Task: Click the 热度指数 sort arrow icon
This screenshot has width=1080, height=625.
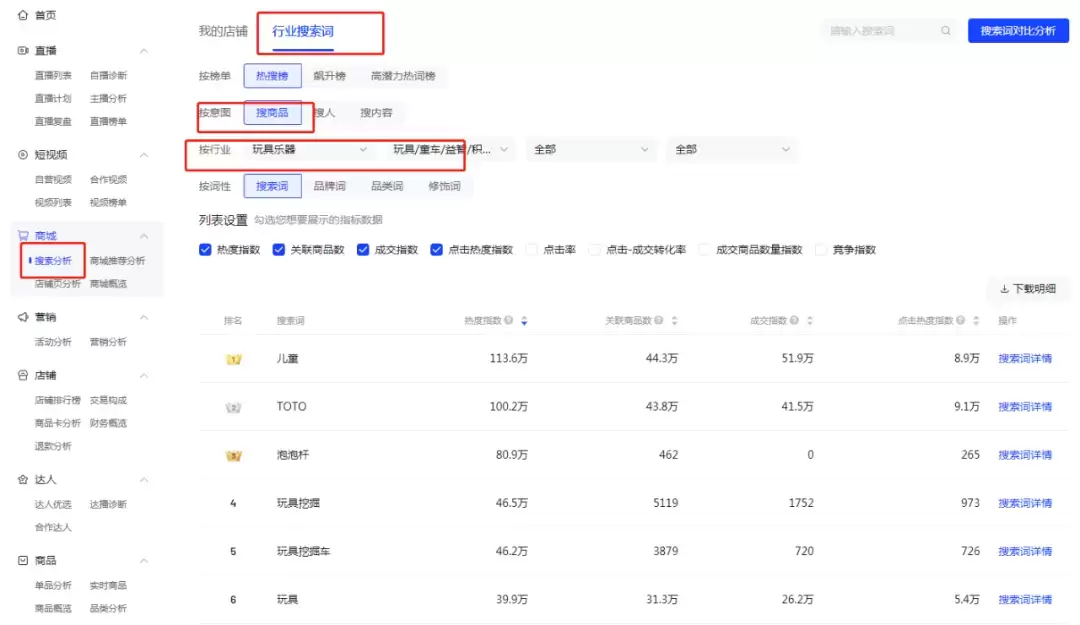Action: 524,321
